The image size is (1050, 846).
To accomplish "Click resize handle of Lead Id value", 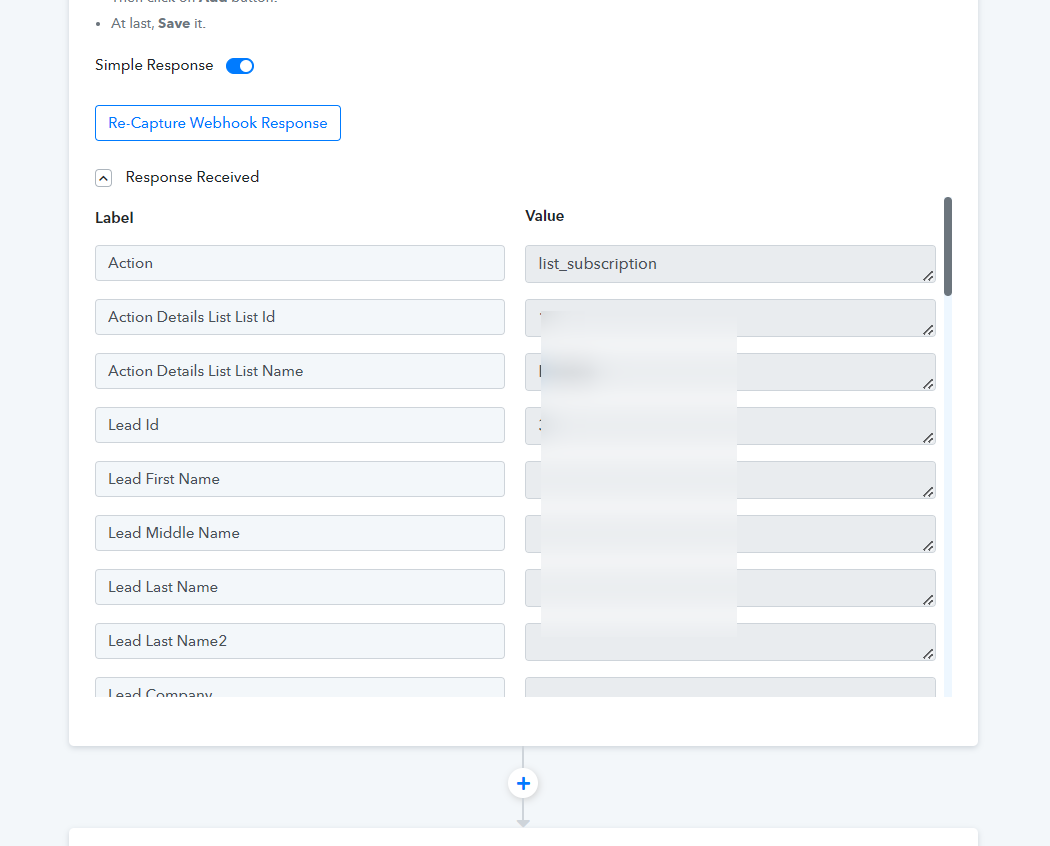I will (x=928, y=437).
